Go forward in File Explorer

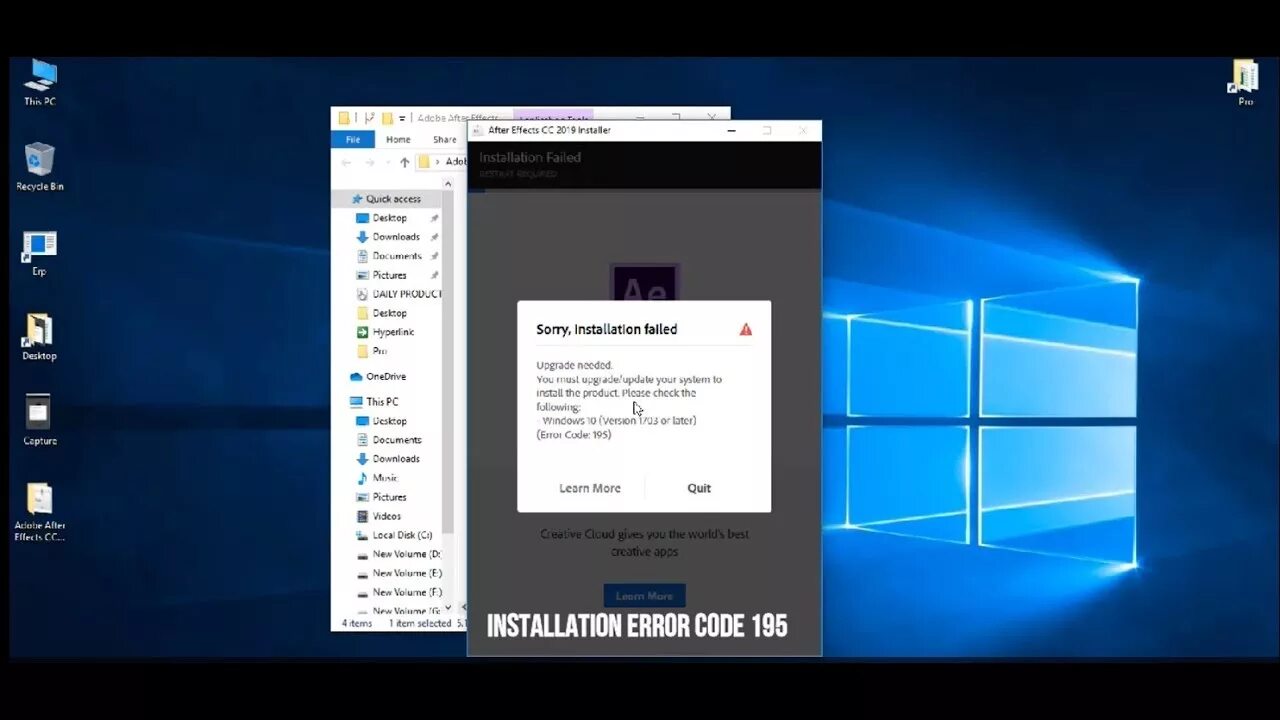click(x=369, y=162)
